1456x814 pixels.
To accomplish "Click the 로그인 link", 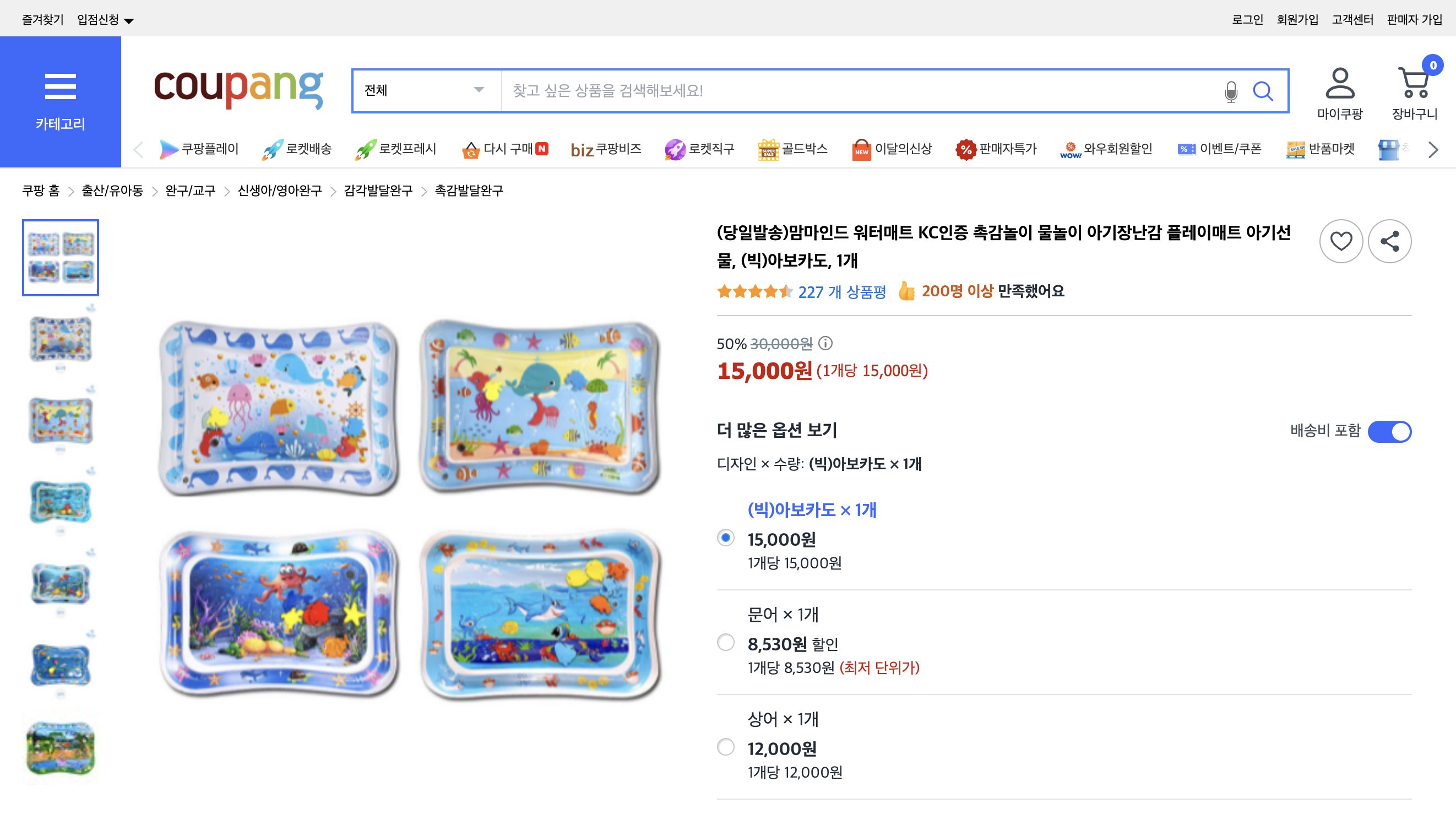I will pyautogui.click(x=1247, y=18).
